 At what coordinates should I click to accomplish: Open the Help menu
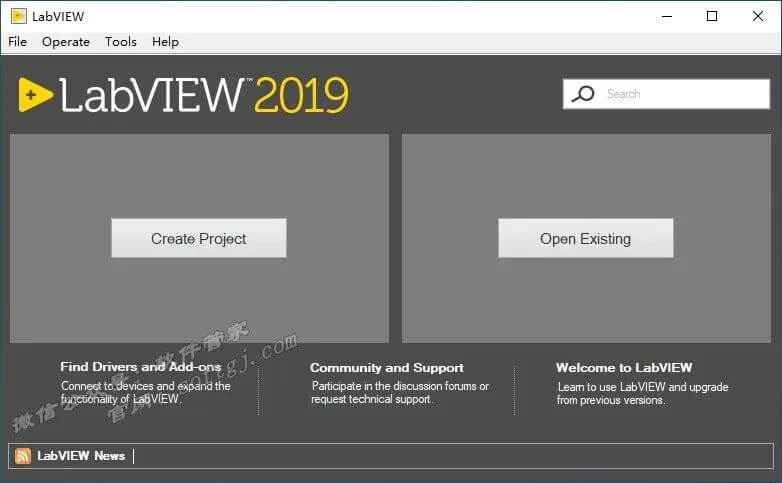(x=165, y=42)
